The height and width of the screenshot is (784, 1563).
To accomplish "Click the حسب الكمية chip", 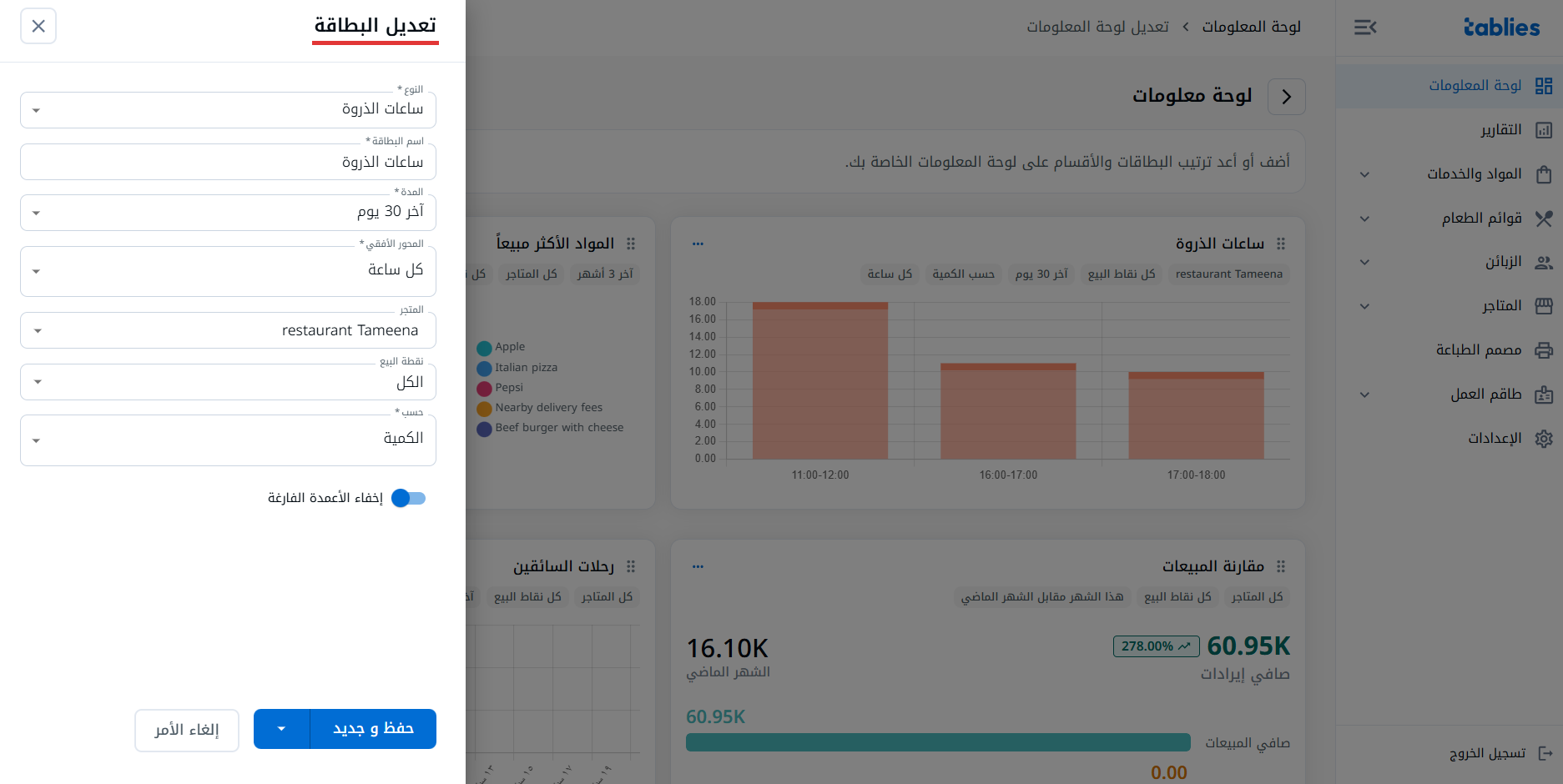I will pos(963,274).
